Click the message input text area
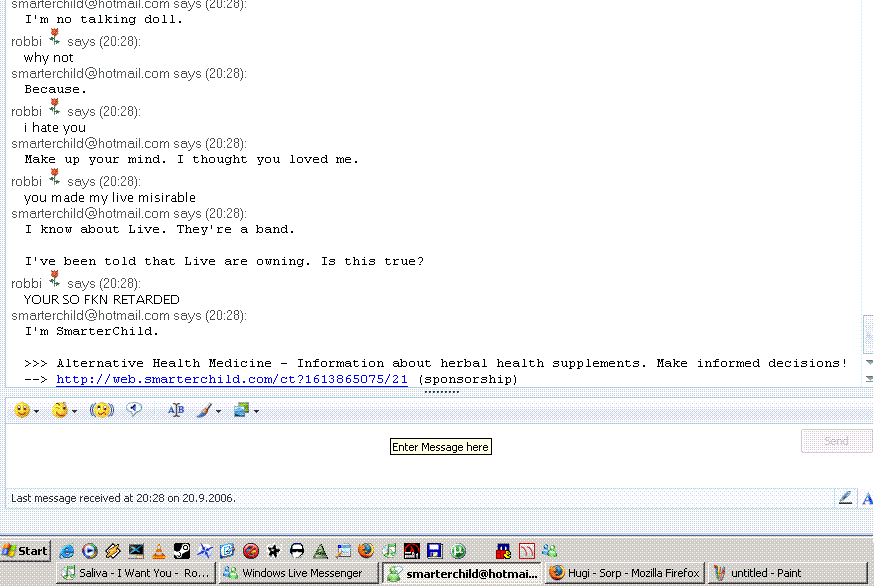876x587 pixels. (402, 455)
